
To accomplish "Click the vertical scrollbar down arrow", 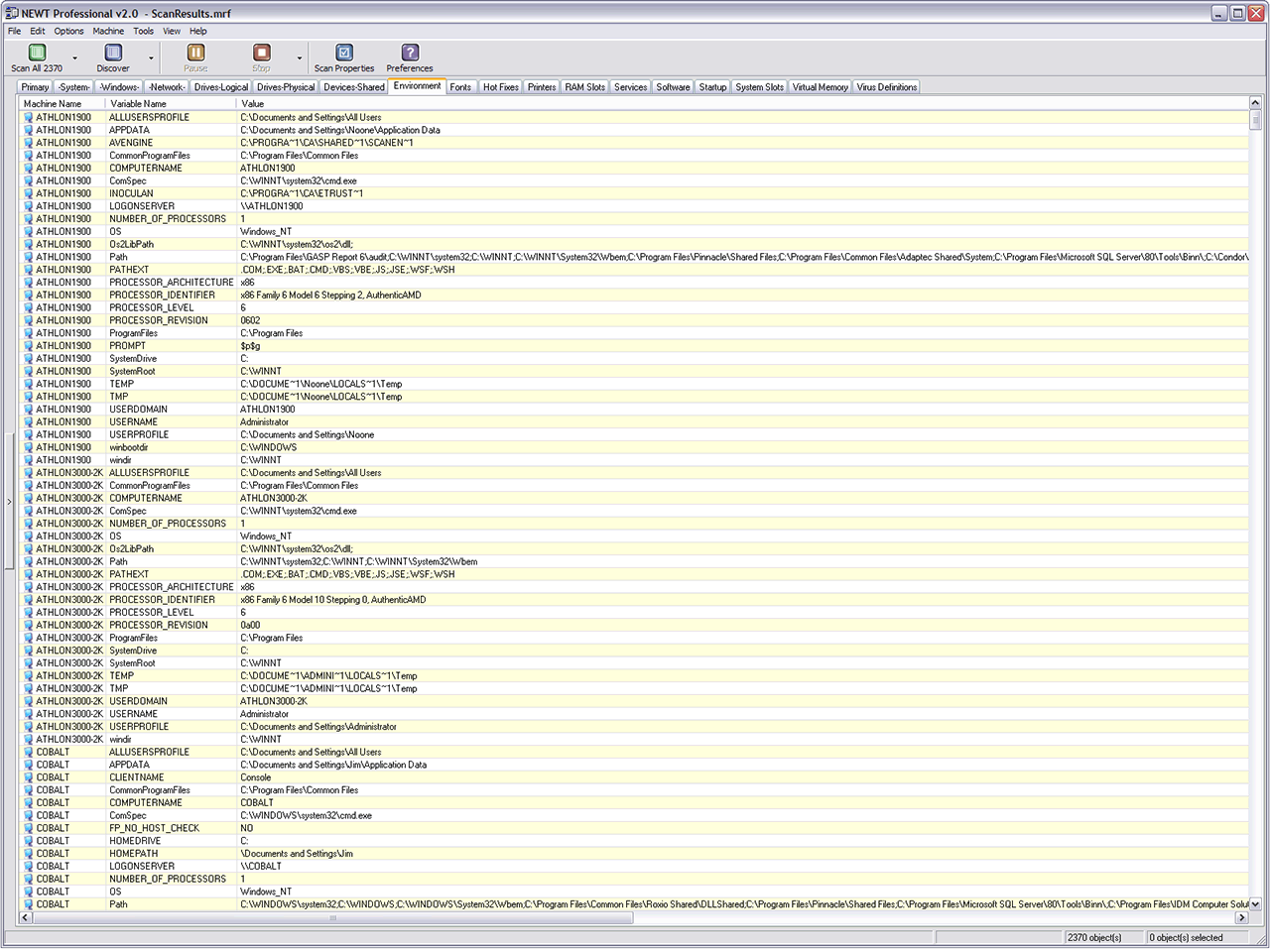I will pos(1255,903).
